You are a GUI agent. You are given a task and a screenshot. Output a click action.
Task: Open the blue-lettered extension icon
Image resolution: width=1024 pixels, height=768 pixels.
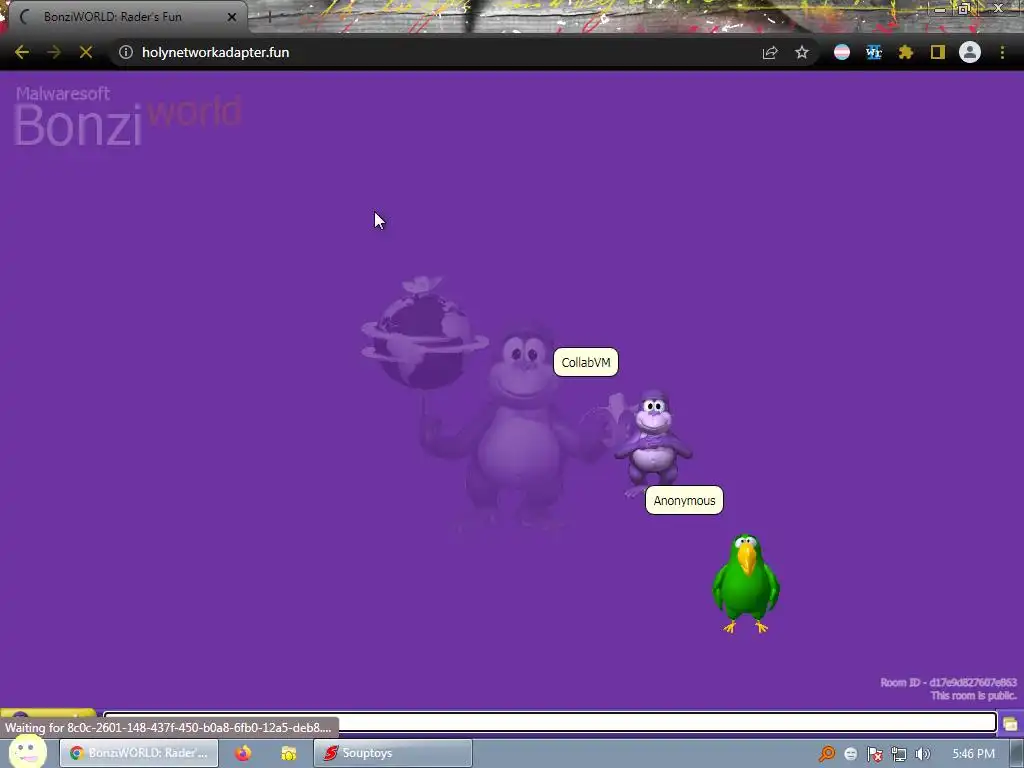(874, 52)
